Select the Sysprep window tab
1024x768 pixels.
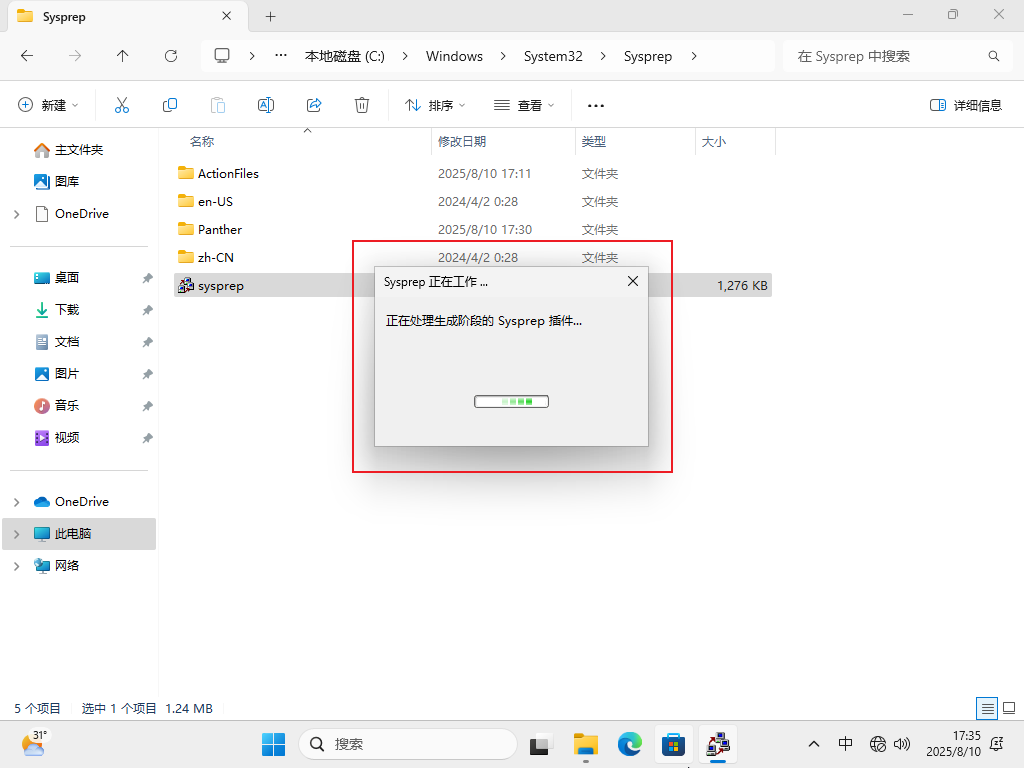pyautogui.click(x=128, y=16)
